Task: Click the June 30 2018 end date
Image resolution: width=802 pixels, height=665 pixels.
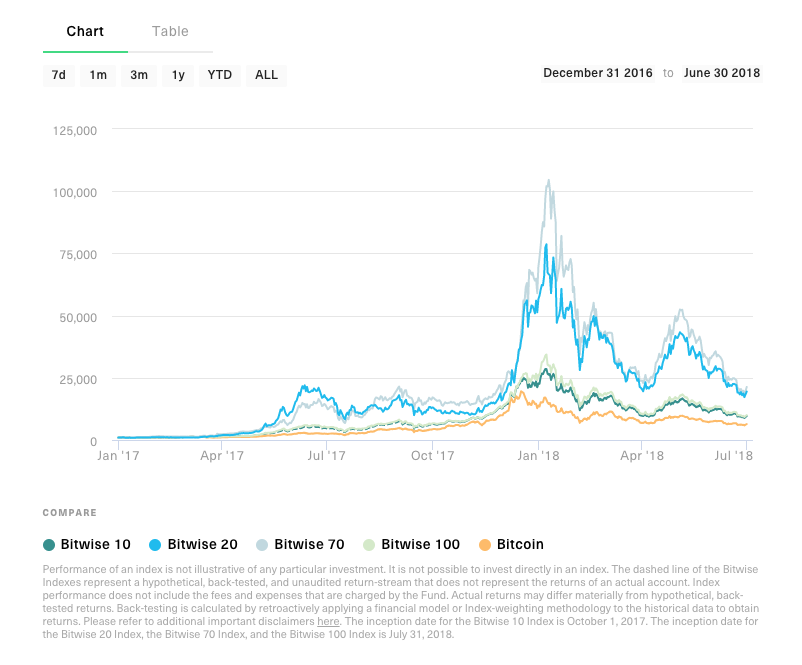Action: point(722,73)
